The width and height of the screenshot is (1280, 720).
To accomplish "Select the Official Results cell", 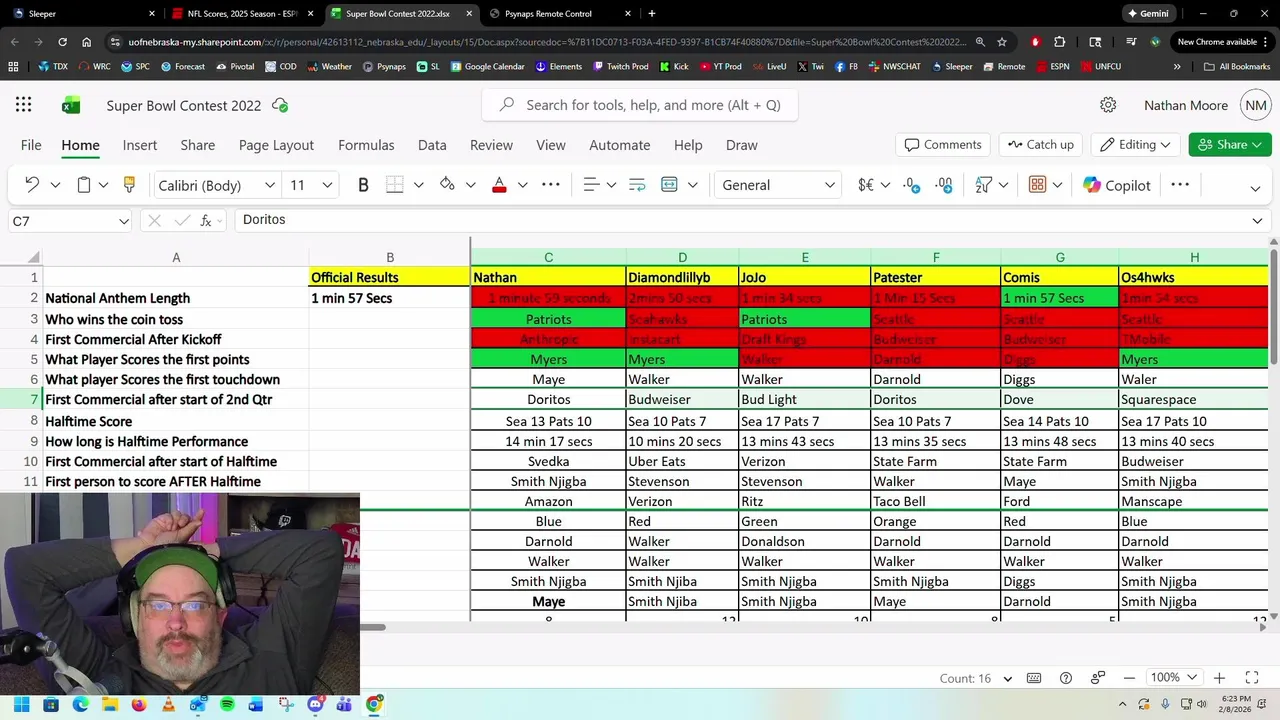I will tap(390, 278).
